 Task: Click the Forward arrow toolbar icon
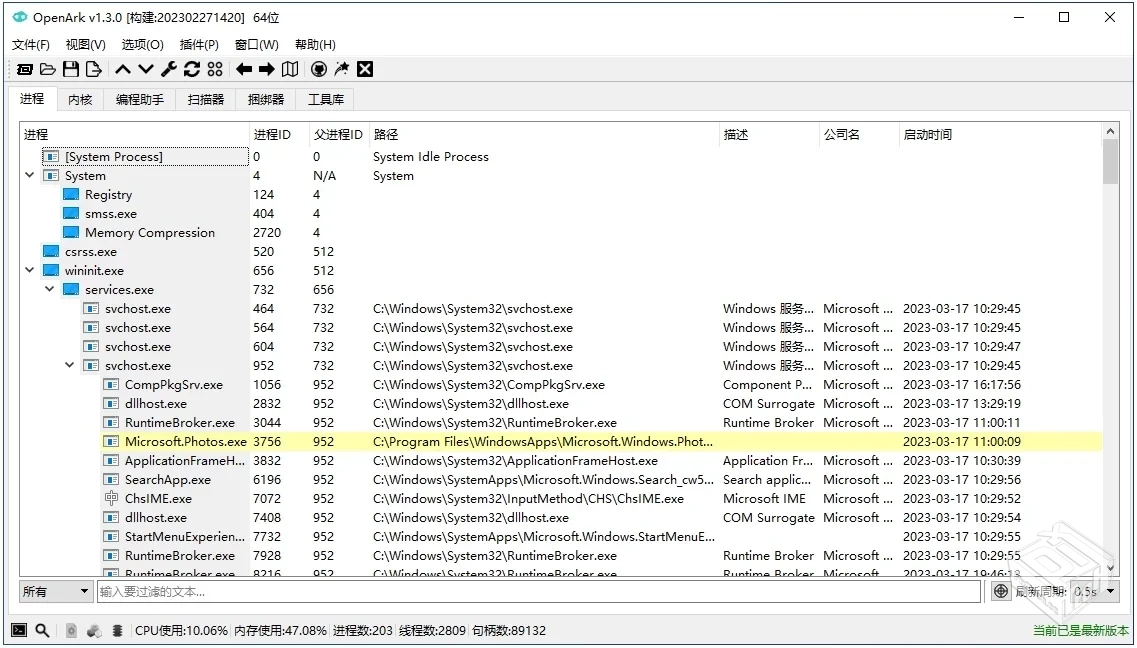268,69
